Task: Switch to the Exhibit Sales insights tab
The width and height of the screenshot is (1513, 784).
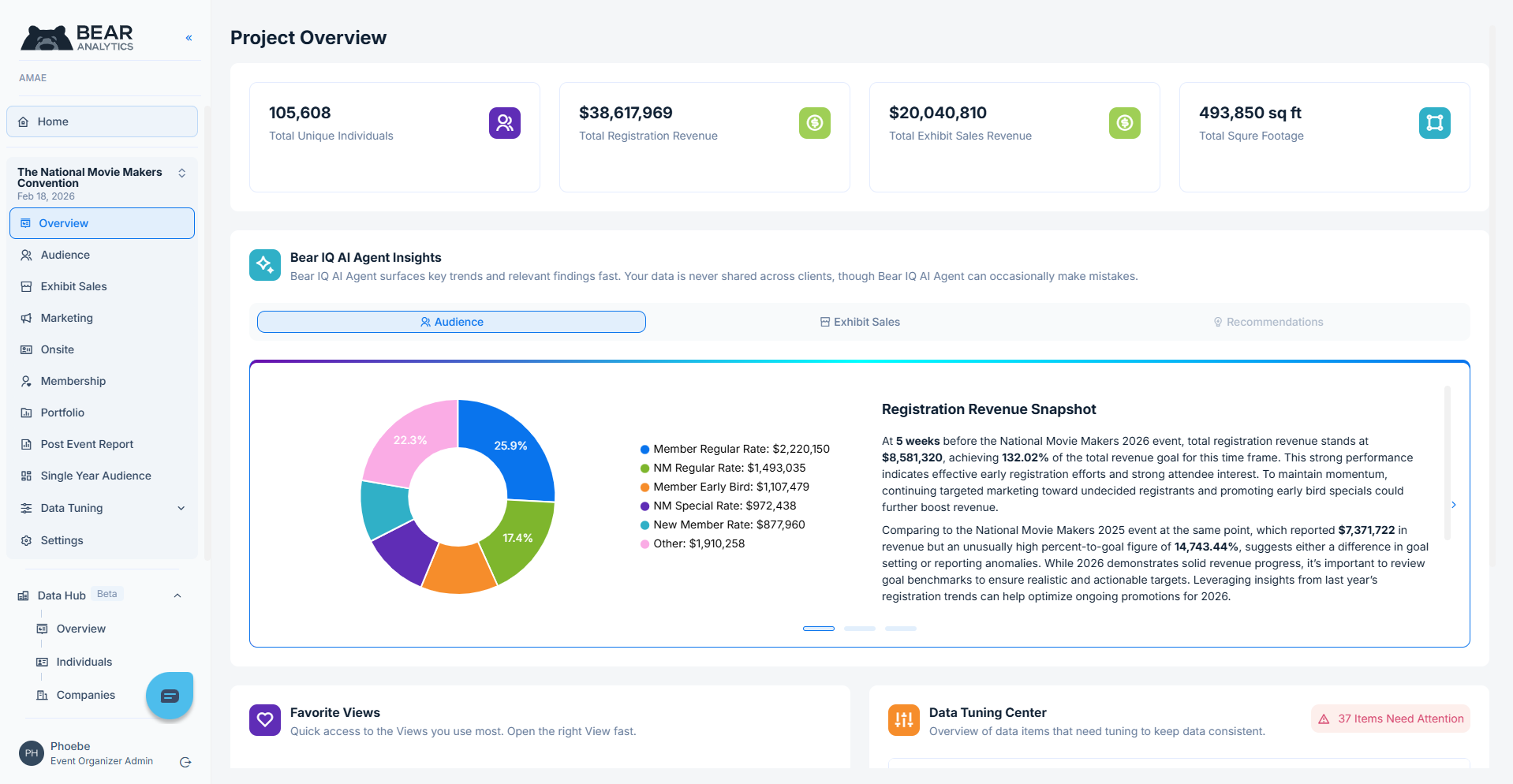Action: pyautogui.click(x=860, y=322)
